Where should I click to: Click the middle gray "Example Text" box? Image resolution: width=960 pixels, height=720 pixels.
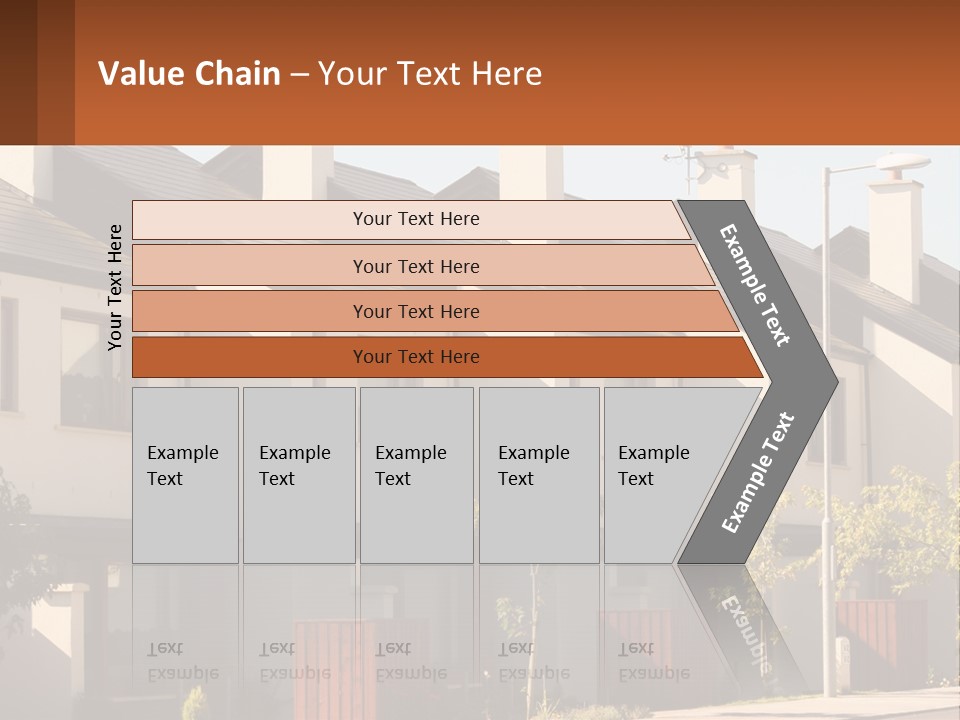tap(416, 475)
